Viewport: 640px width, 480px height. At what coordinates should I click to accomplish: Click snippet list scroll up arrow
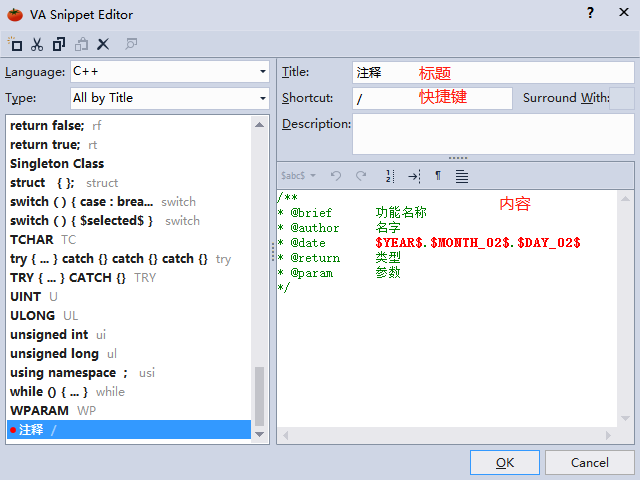pos(259,124)
